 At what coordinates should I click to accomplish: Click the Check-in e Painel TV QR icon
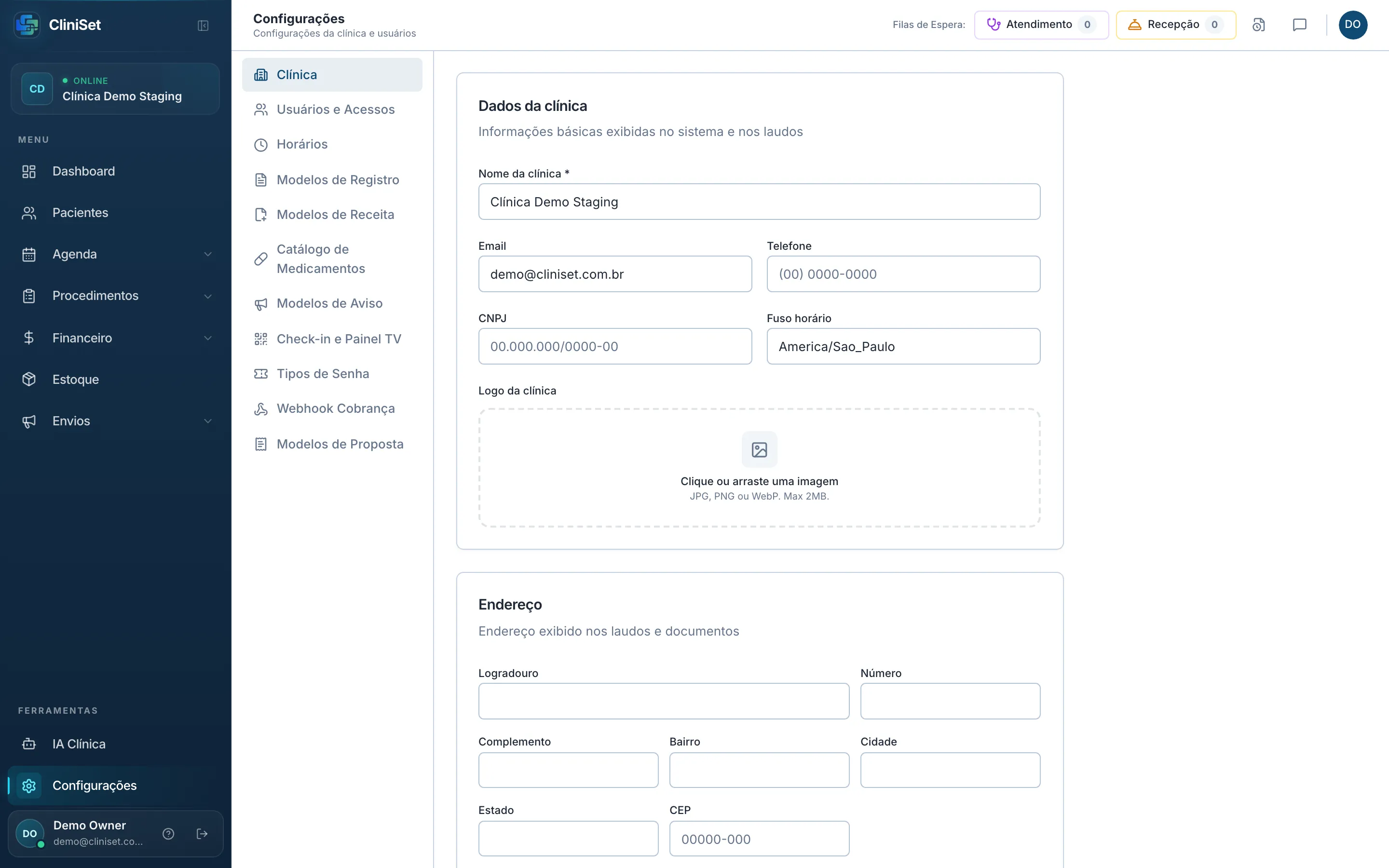[260, 339]
